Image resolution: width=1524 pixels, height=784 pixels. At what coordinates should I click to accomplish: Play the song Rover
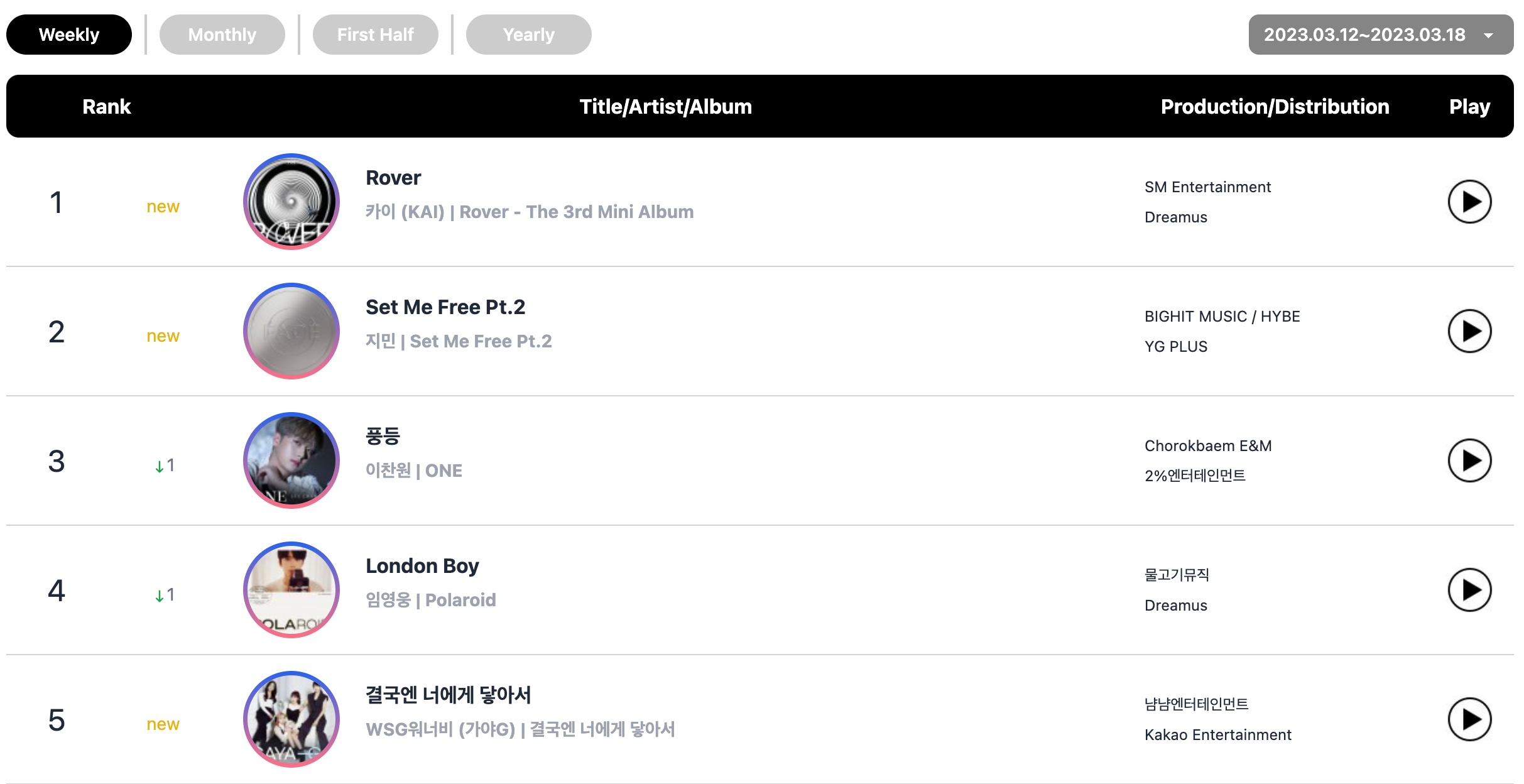point(1469,202)
